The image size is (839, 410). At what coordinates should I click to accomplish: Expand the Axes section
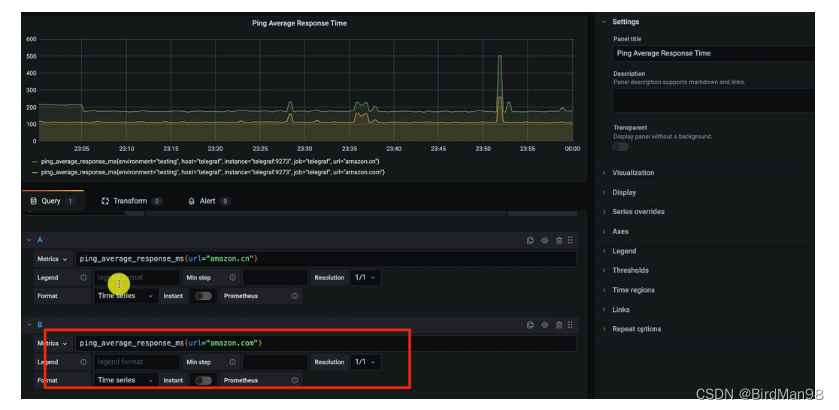click(620, 232)
